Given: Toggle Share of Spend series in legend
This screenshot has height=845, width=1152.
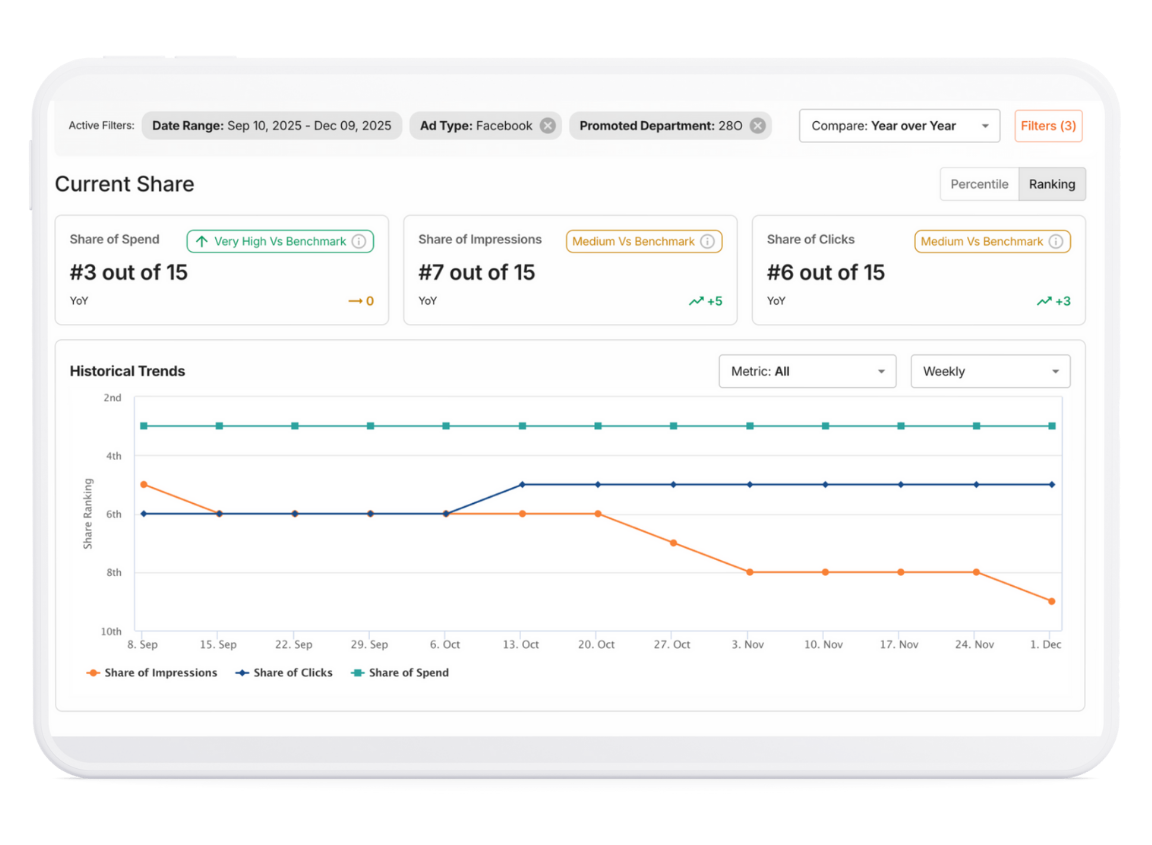Looking at the screenshot, I should coord(399,673).
